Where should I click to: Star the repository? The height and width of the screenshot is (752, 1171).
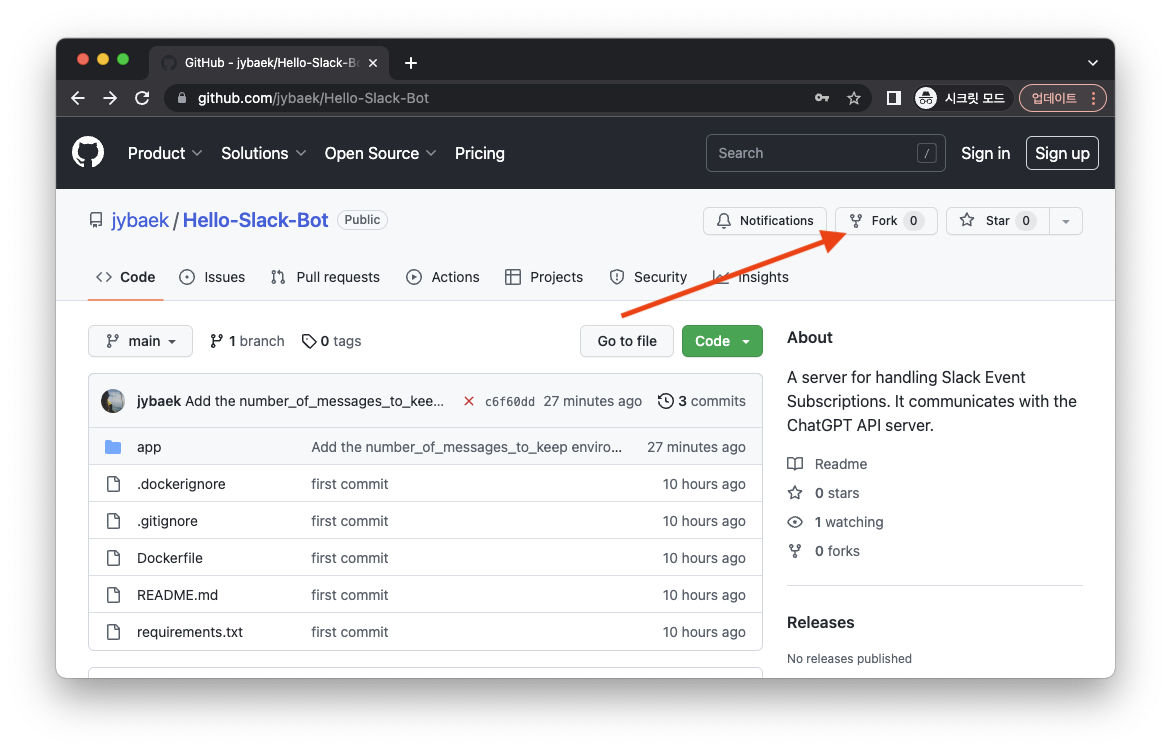(998, 220)
